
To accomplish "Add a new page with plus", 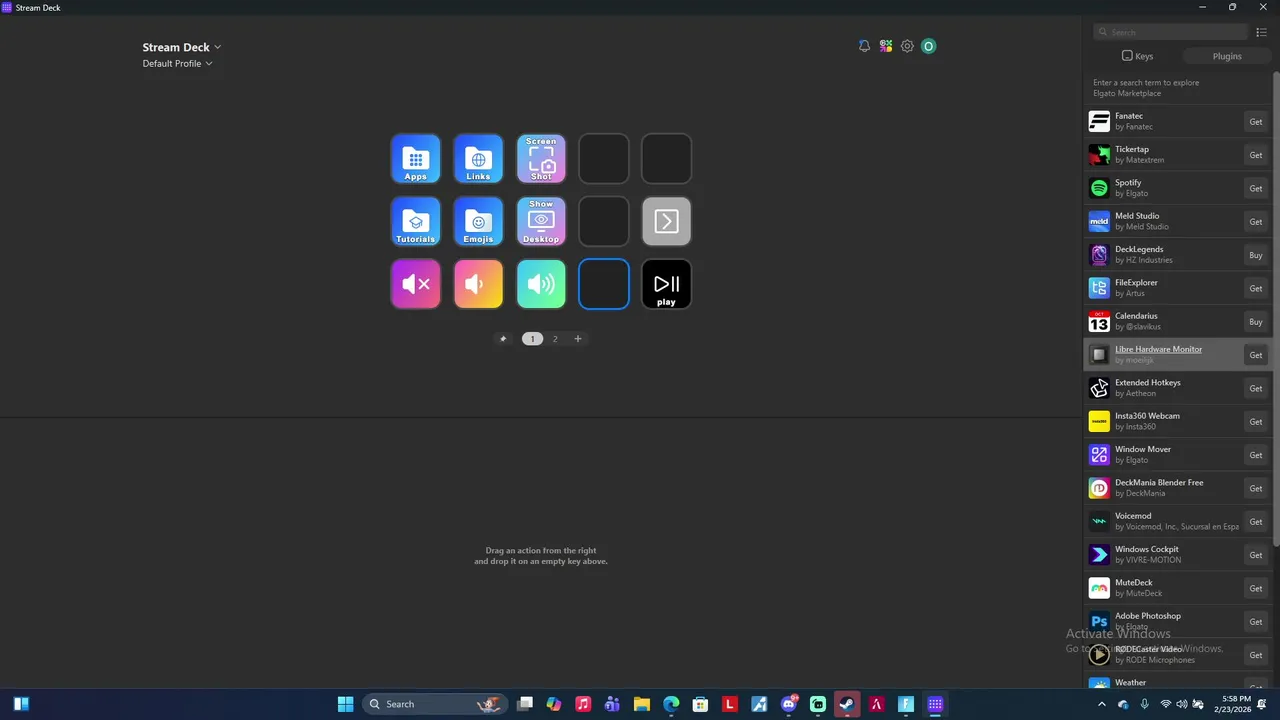I will (578, 339).
